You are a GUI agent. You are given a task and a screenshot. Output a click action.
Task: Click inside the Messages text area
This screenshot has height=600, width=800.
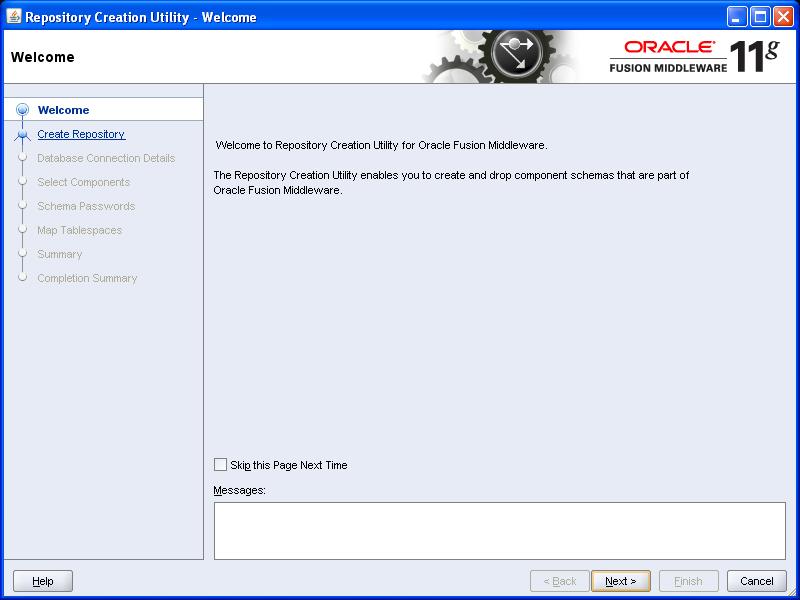[499, 531]
